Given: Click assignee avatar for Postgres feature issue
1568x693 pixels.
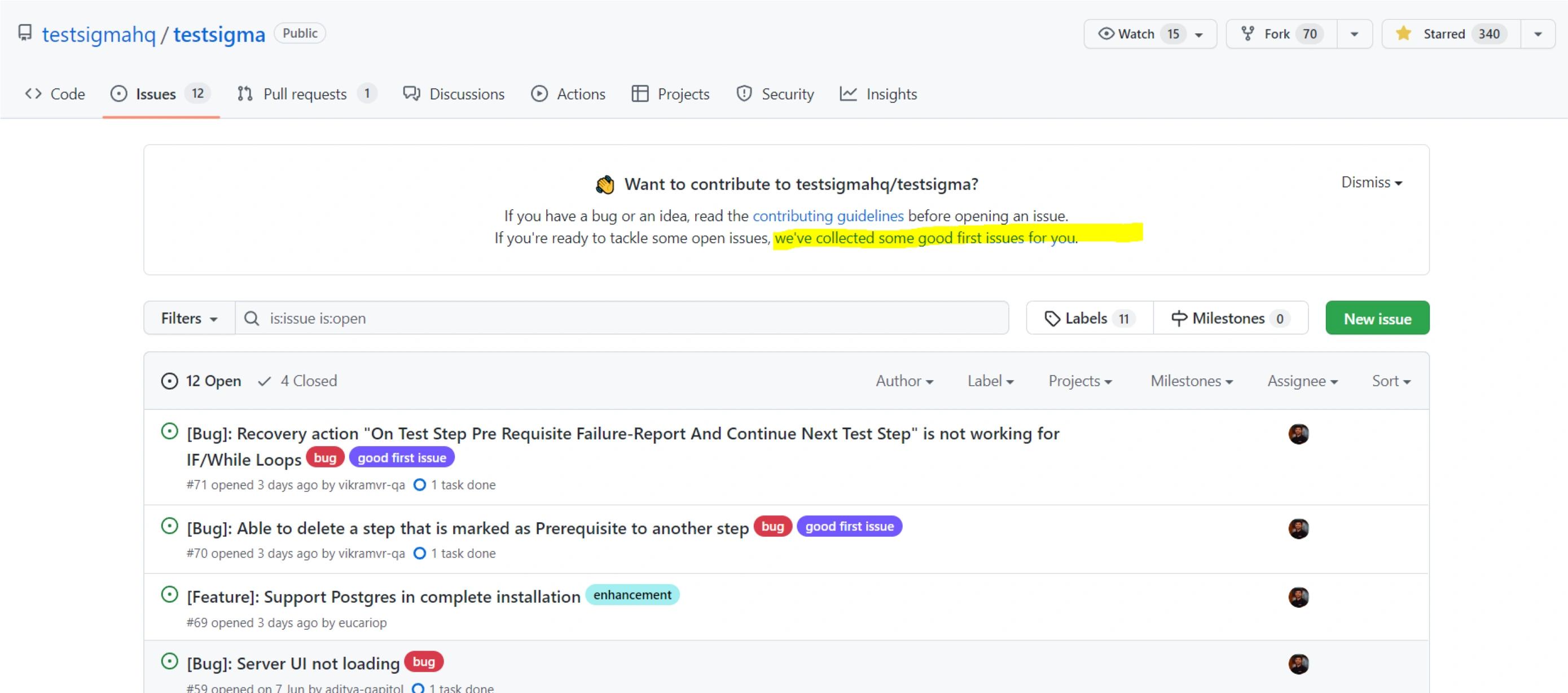Looking at the screenshot, I should coord(1298,597).
